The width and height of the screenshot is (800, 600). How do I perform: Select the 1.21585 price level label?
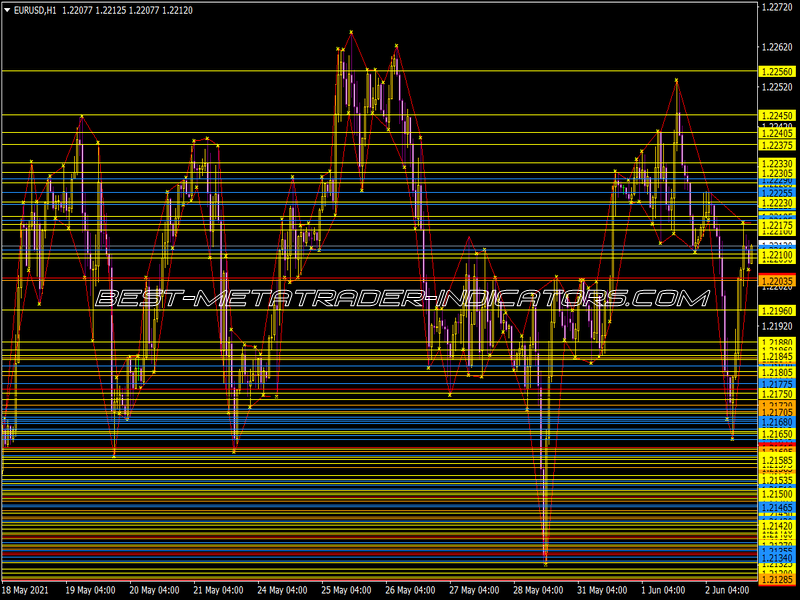[777, 461]
